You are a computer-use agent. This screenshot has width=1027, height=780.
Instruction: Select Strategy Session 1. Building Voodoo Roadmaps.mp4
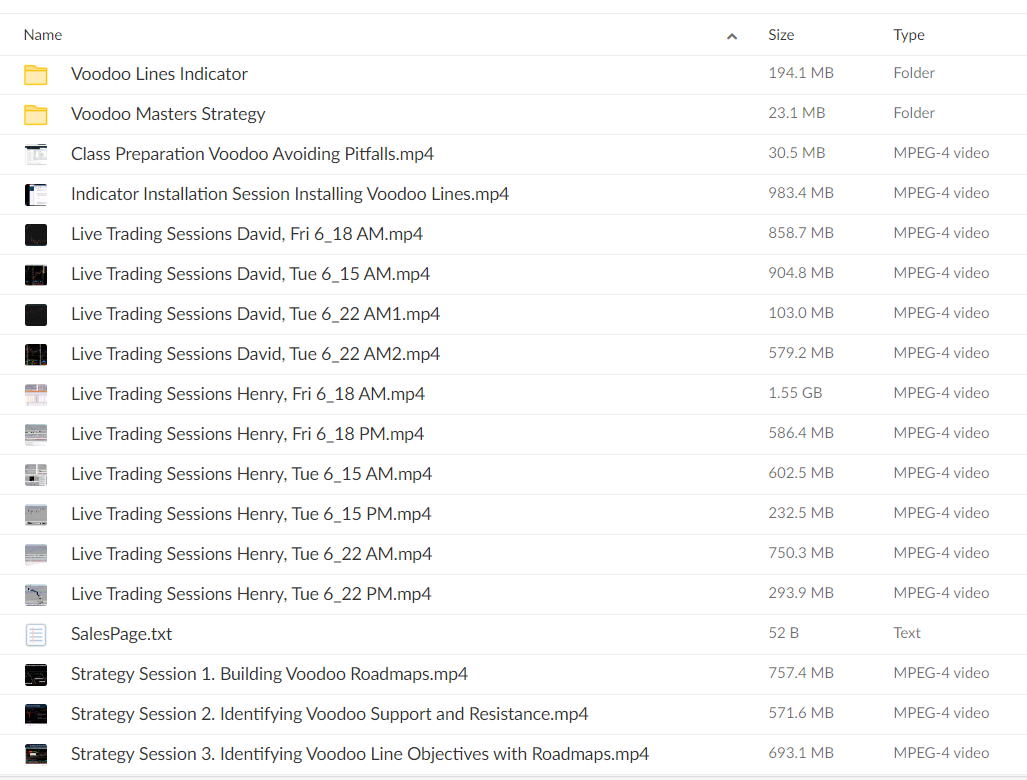(269, 674)
